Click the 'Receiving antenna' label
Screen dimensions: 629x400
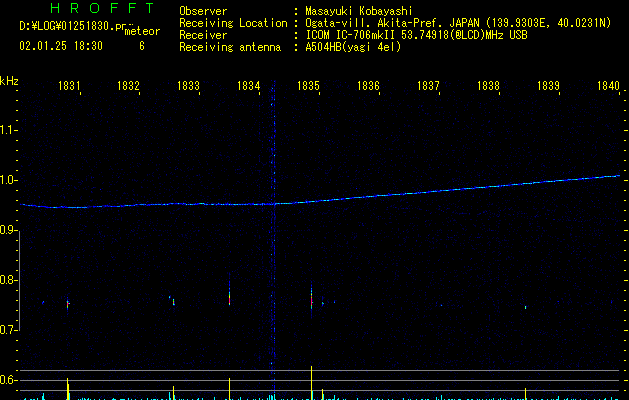(x=230, y=47)
